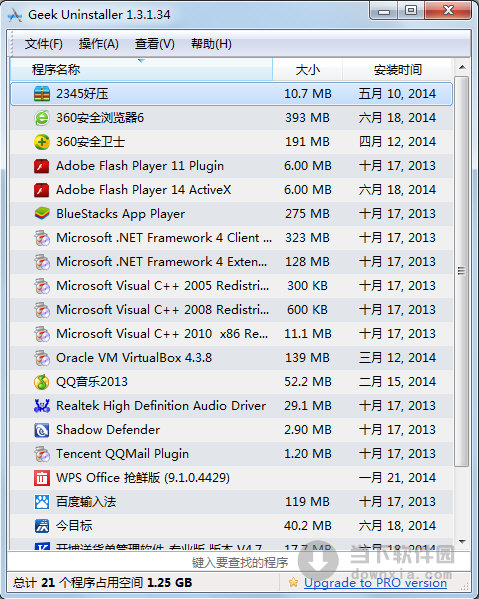Click the Shadow Defender icon
Image resolution: width=479 pixels, height=599 pixels.
tap(42, 430)
